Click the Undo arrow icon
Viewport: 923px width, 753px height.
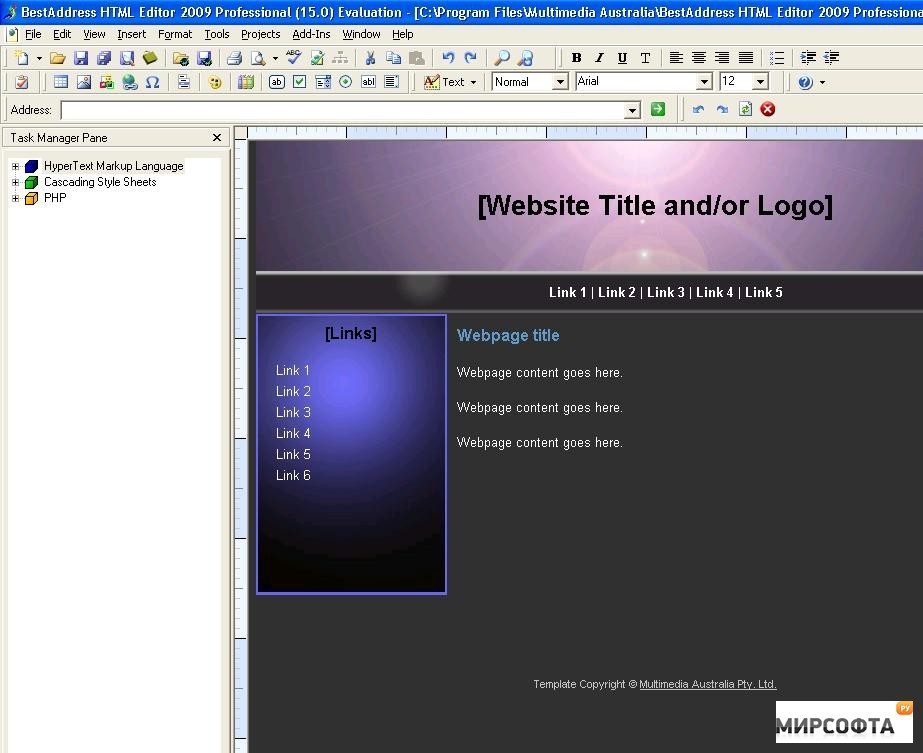pyautogui.click(x=448, y=58)
